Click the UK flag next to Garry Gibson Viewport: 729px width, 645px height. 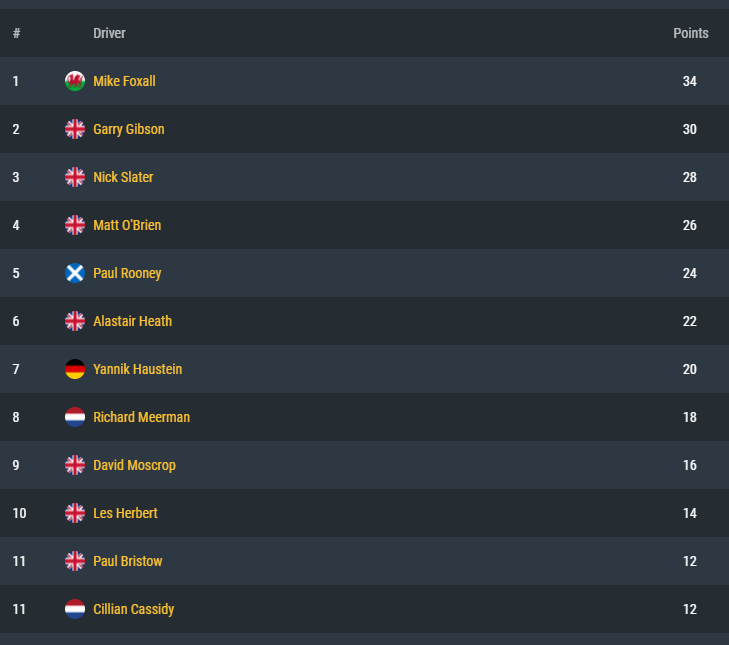coord(75,129)
